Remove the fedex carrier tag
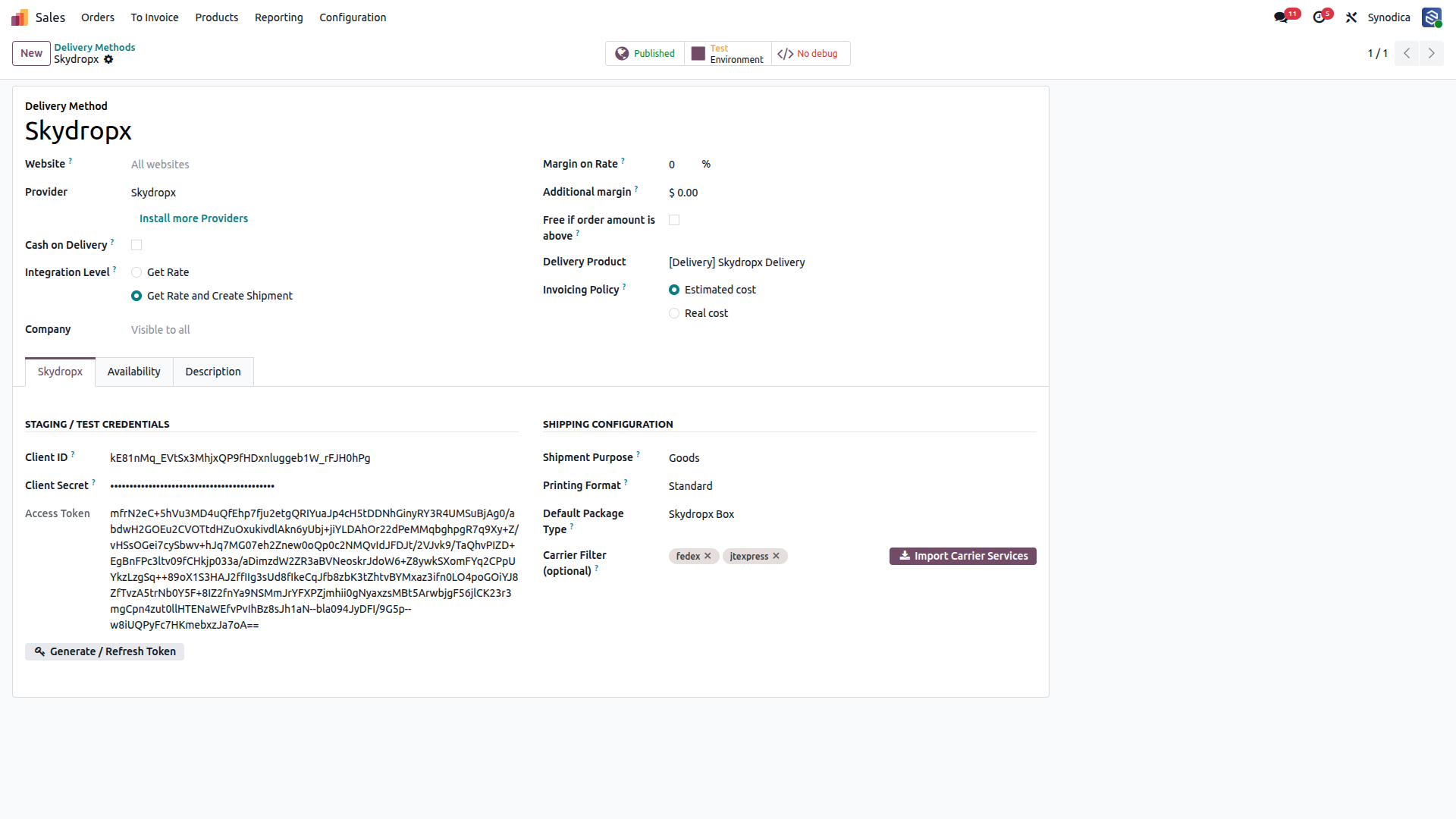 (x=708, y=556)
